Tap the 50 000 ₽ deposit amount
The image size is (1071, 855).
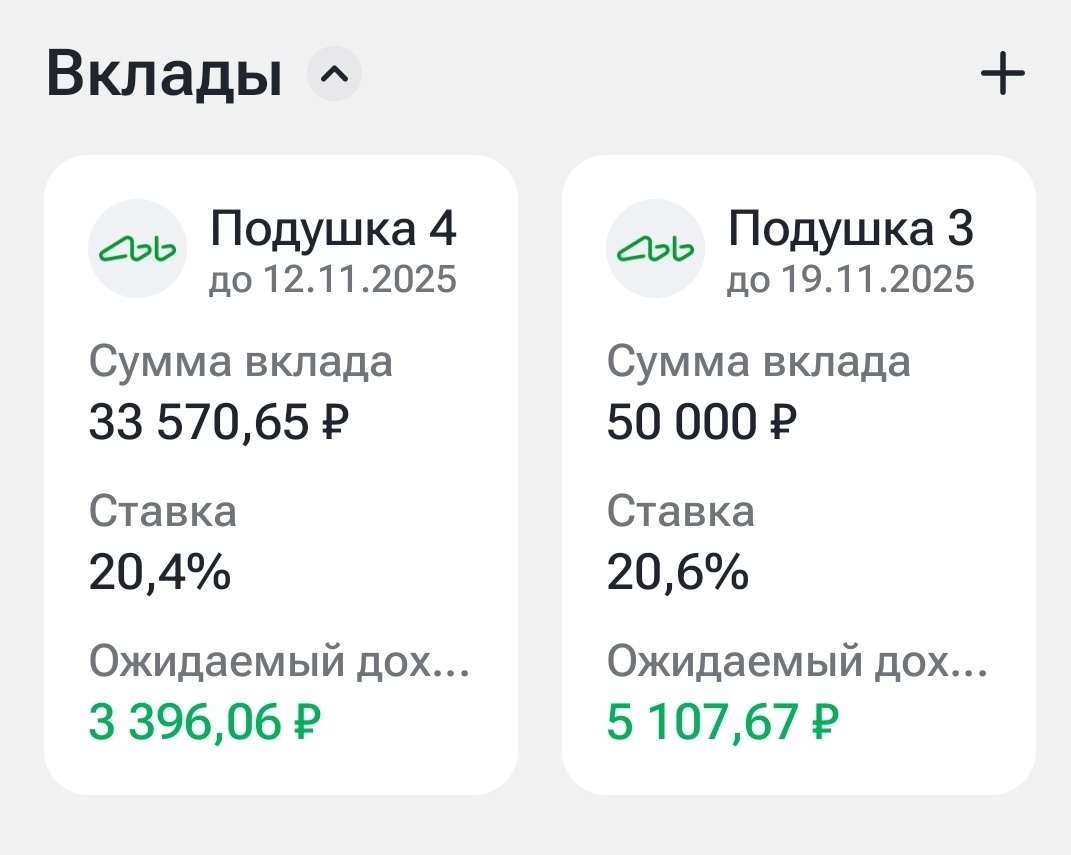(700, 422)
